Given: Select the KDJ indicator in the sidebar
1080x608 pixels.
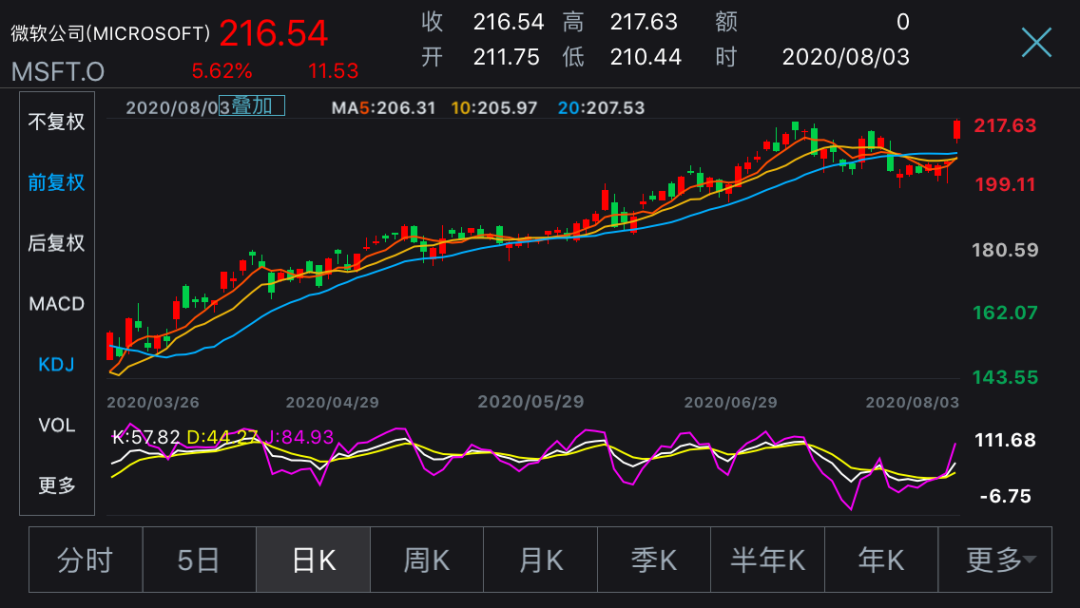Looking at the screenshot, I should (x=55, y=364).
